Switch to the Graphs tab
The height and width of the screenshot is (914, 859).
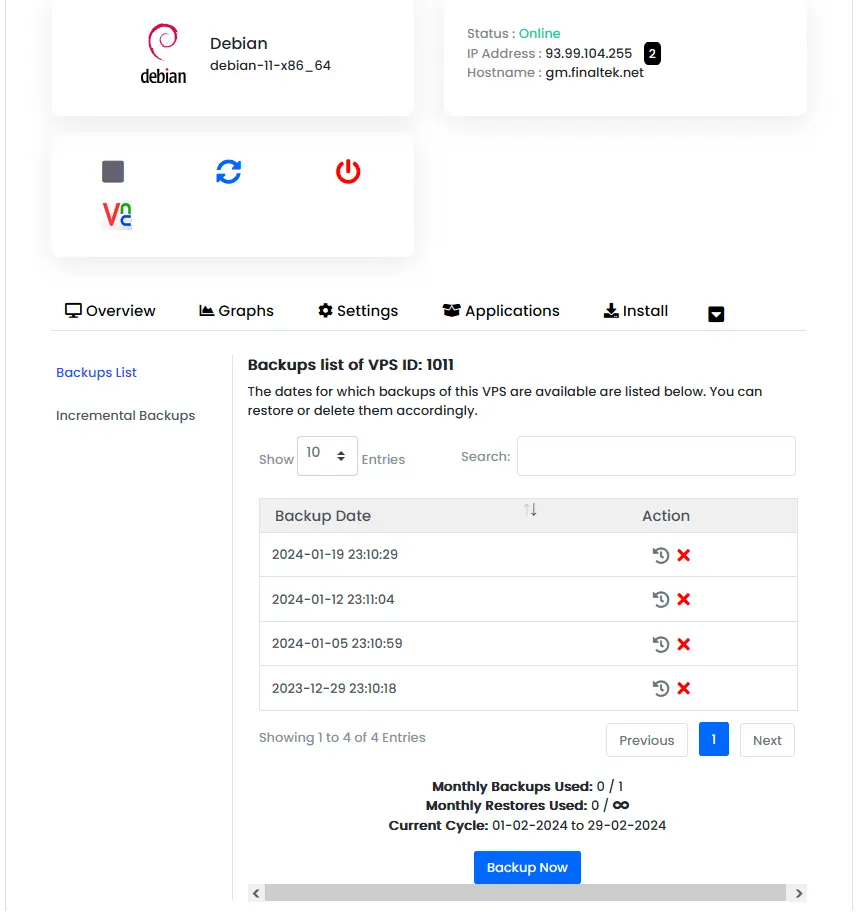236,311
